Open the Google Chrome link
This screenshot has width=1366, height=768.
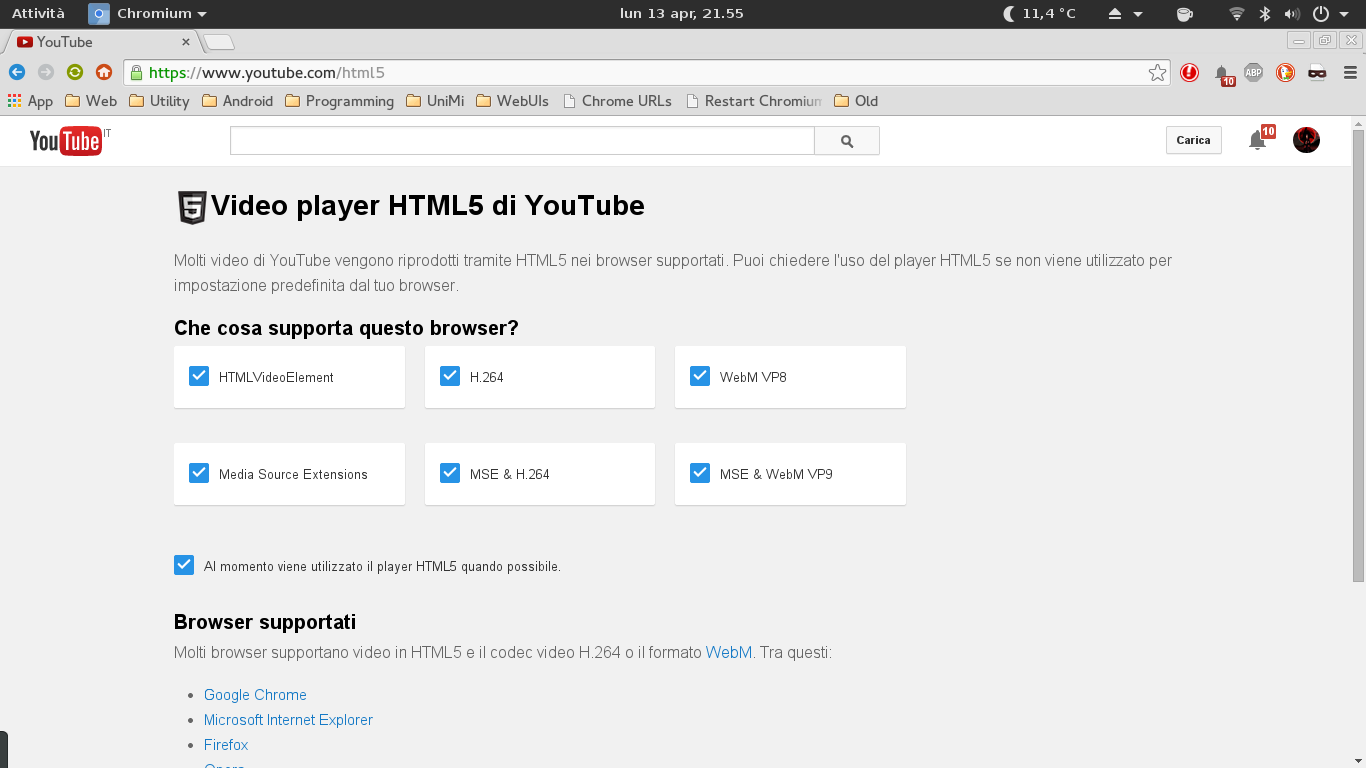click(255, 695)
